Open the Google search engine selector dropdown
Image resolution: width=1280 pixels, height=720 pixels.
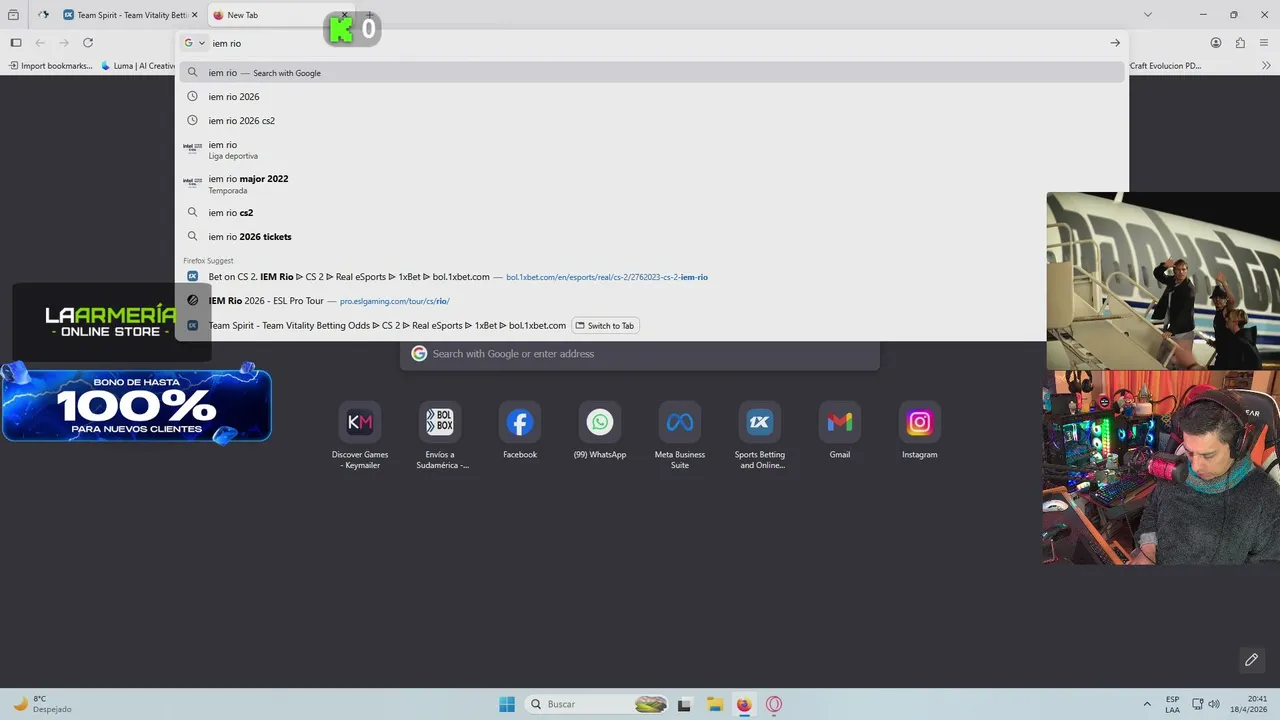(194, 43)
